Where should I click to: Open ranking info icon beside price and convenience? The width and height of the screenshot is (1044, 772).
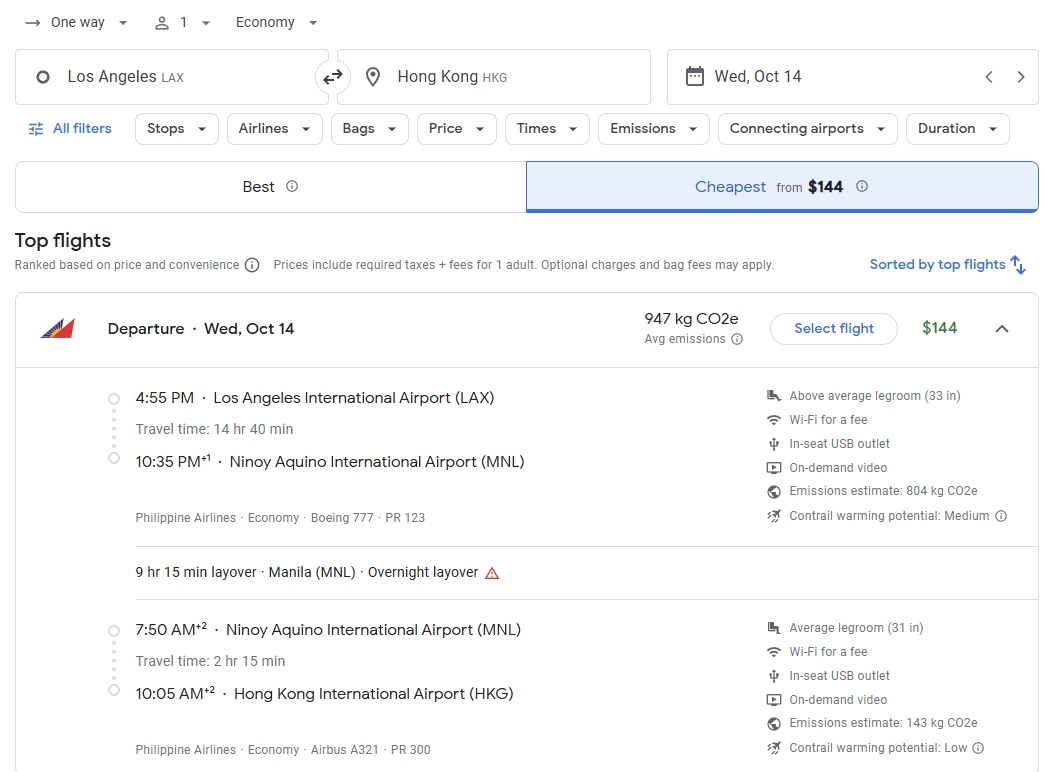252,265
